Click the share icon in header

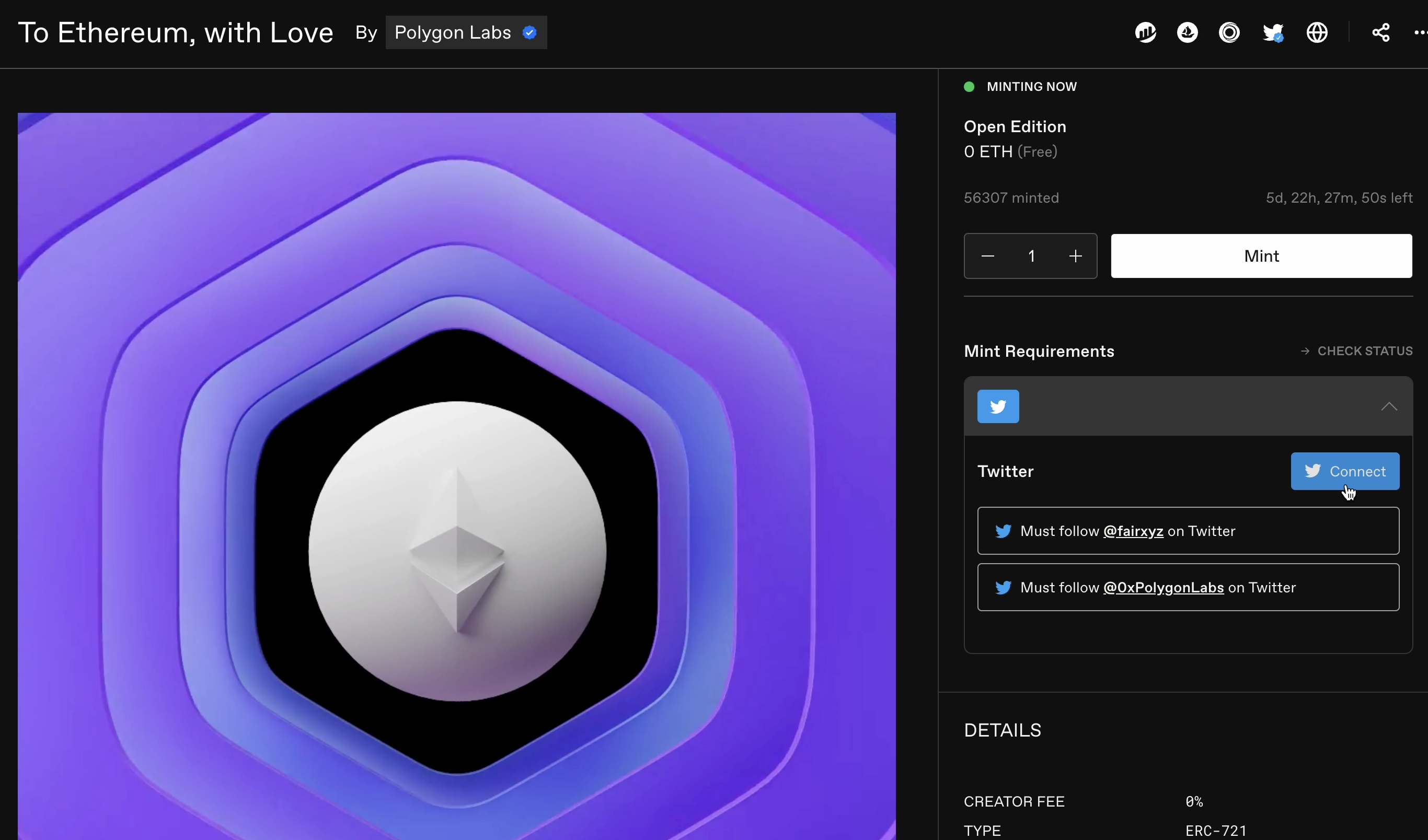[x=1380, y=32]
